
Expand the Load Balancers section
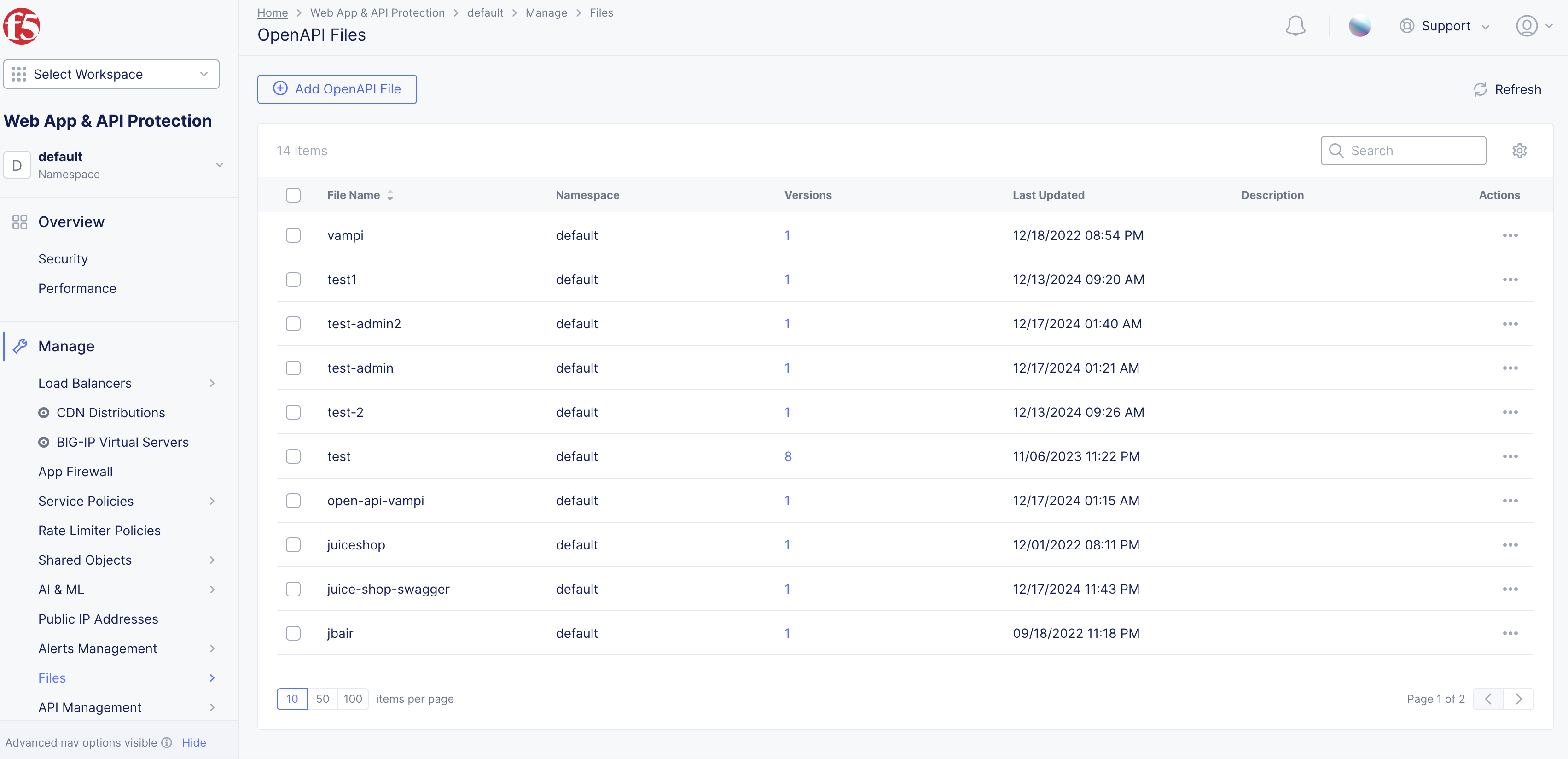(212, 383)
